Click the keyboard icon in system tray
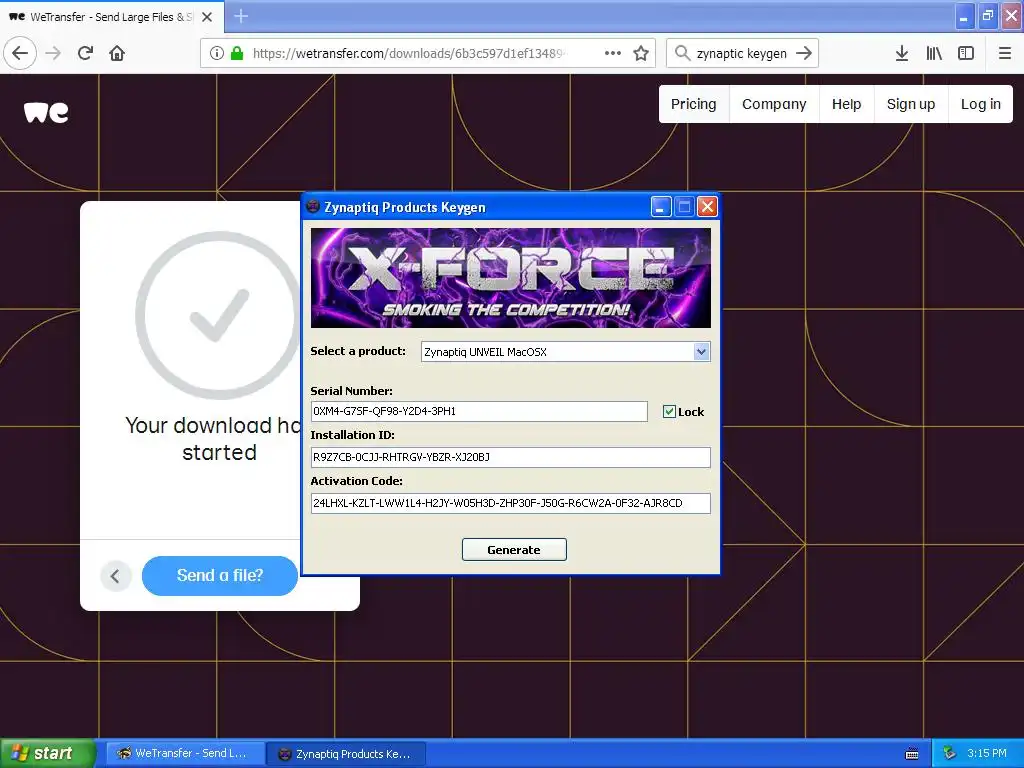The height and width of the screenshot is (768, 1024). [x=912, y=754]
